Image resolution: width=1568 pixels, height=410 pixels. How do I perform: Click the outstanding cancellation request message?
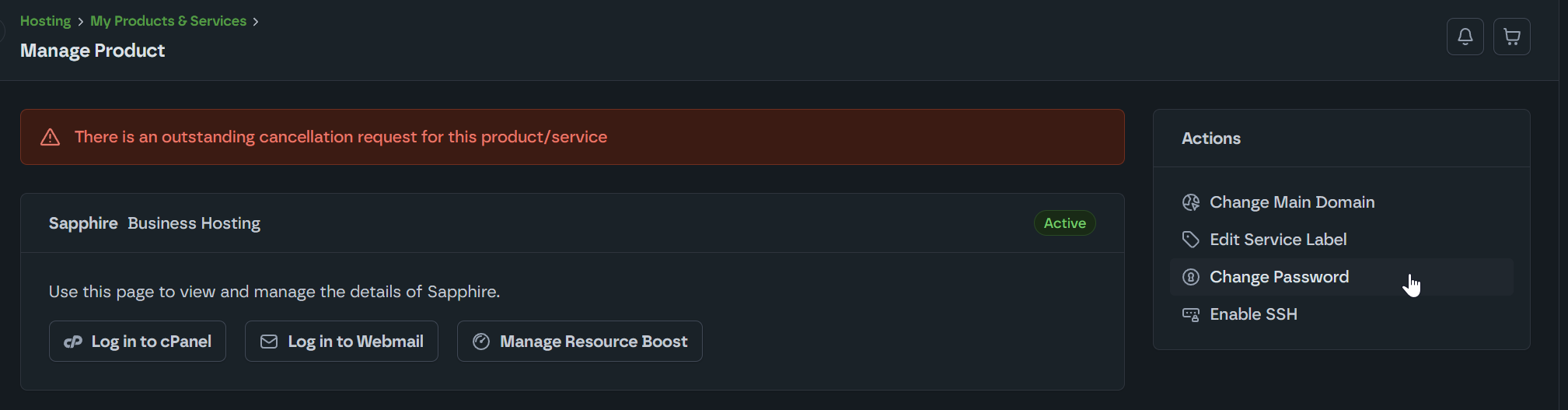point(340,137)
